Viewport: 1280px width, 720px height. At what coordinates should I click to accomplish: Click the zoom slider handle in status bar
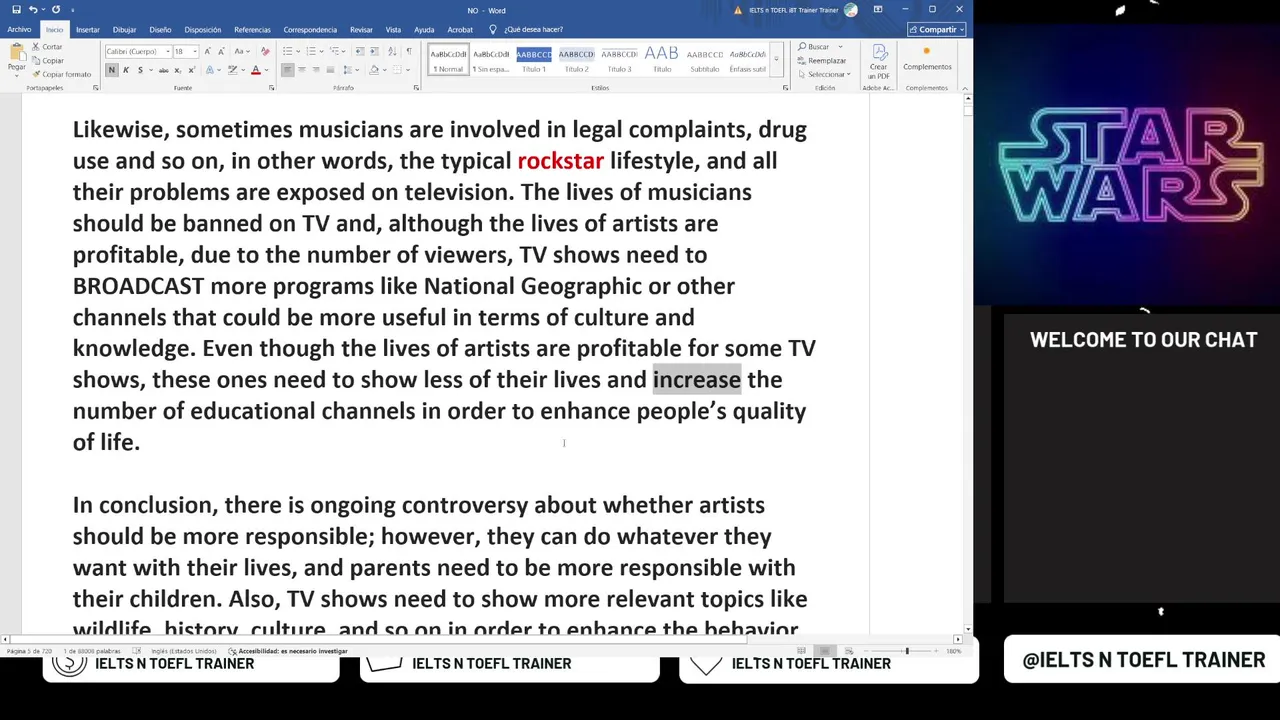(x=907, y=651)
